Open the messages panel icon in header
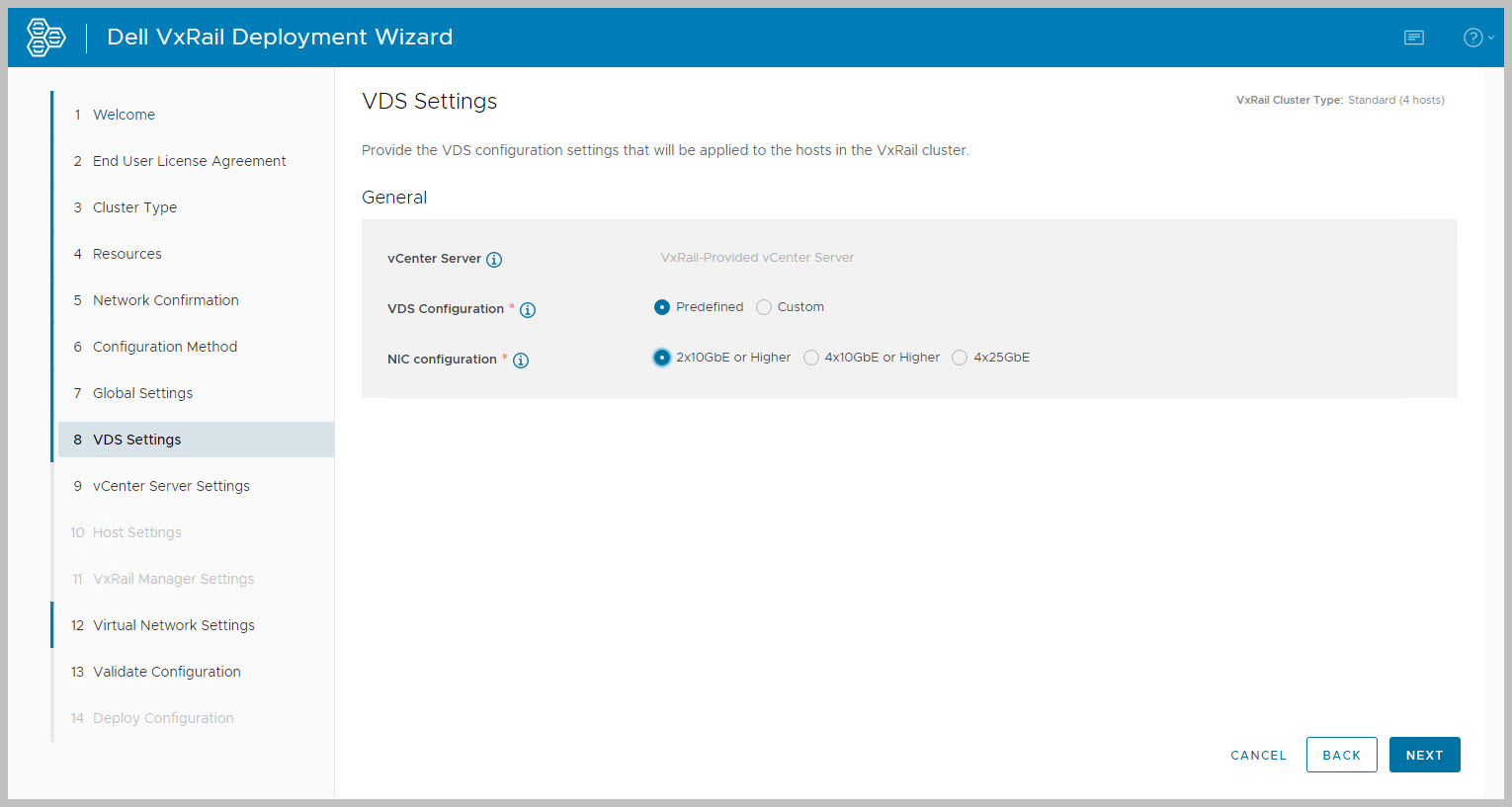The height and width of the screenshot is (807, 1512). (x=1414, y=38)
